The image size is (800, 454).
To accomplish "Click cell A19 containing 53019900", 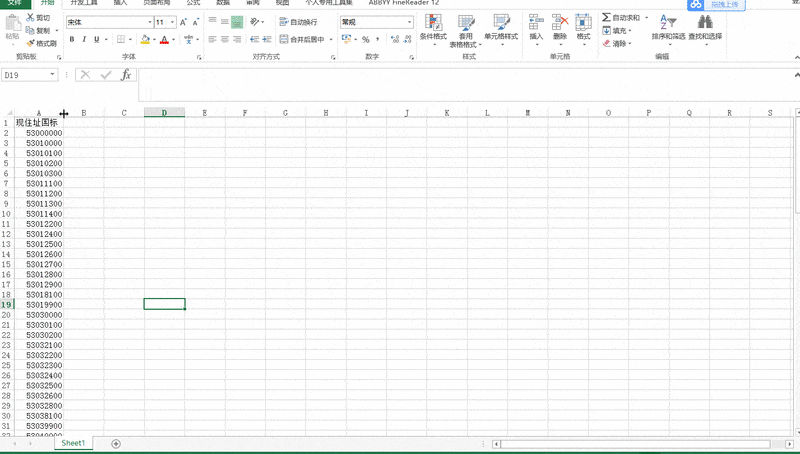I will 39,305.
